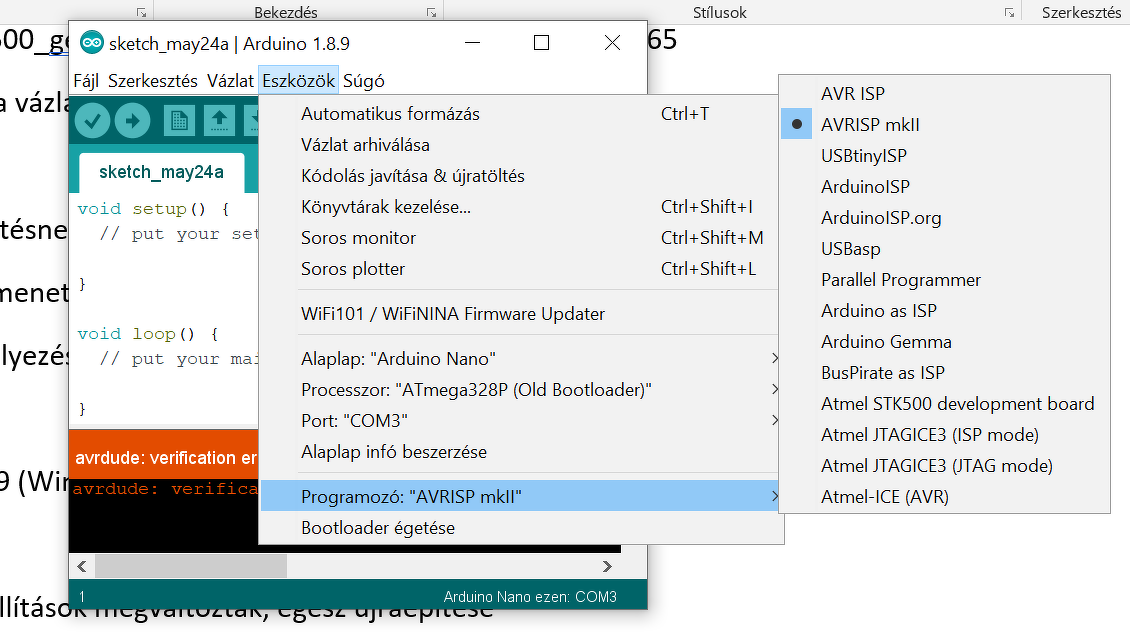Select Alaplap infó beszerzése
The width and height of the screenshot is (1130, 635).
coord(519,452)
